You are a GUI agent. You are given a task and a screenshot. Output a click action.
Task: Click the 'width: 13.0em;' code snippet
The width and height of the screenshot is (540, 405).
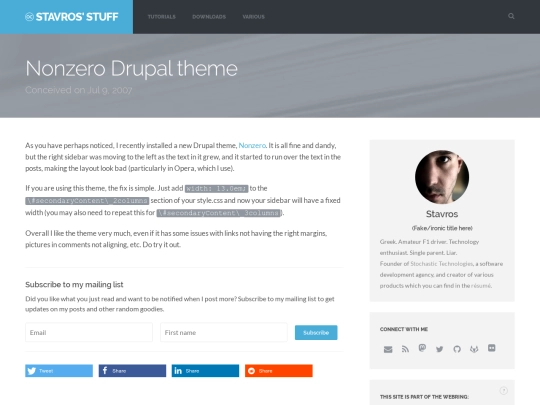(216, 189)
